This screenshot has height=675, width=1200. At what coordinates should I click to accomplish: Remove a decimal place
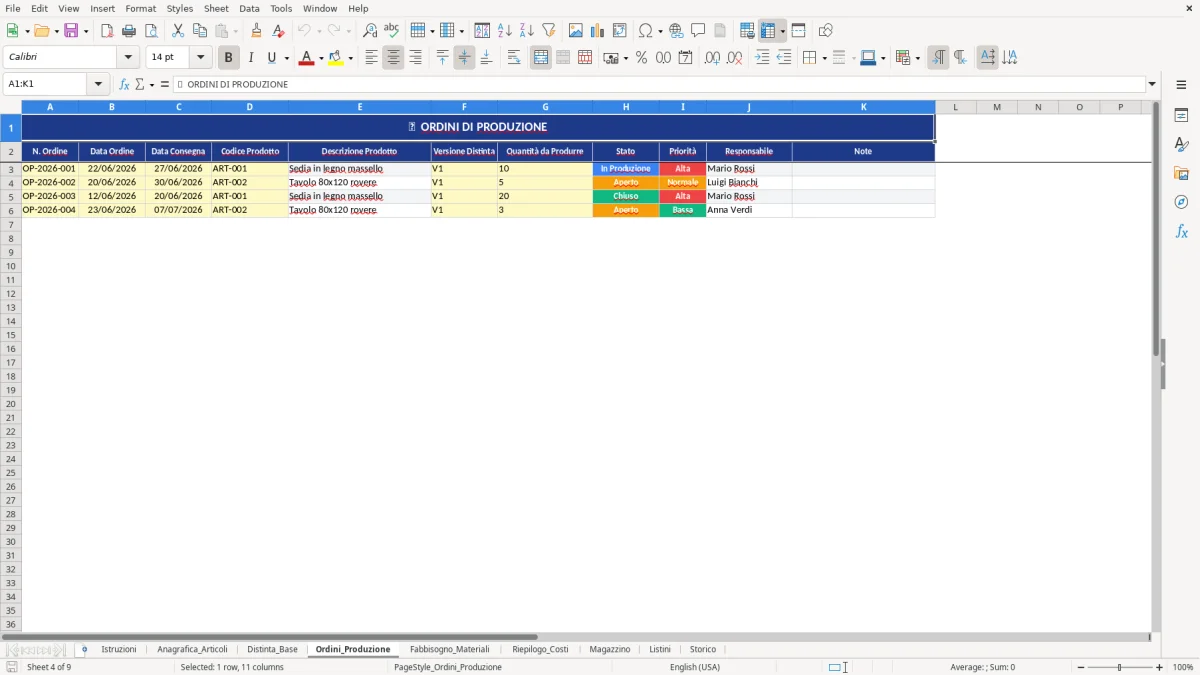[x=734, y=58]
